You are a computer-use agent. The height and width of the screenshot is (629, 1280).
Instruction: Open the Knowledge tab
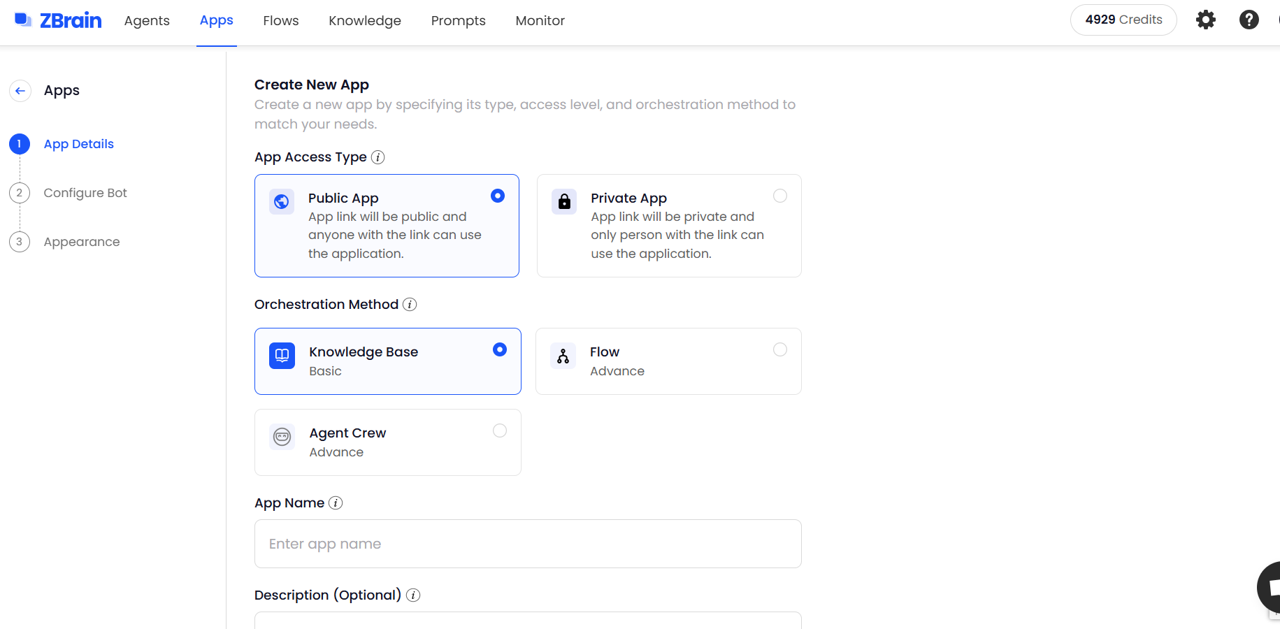click(365, 20)
